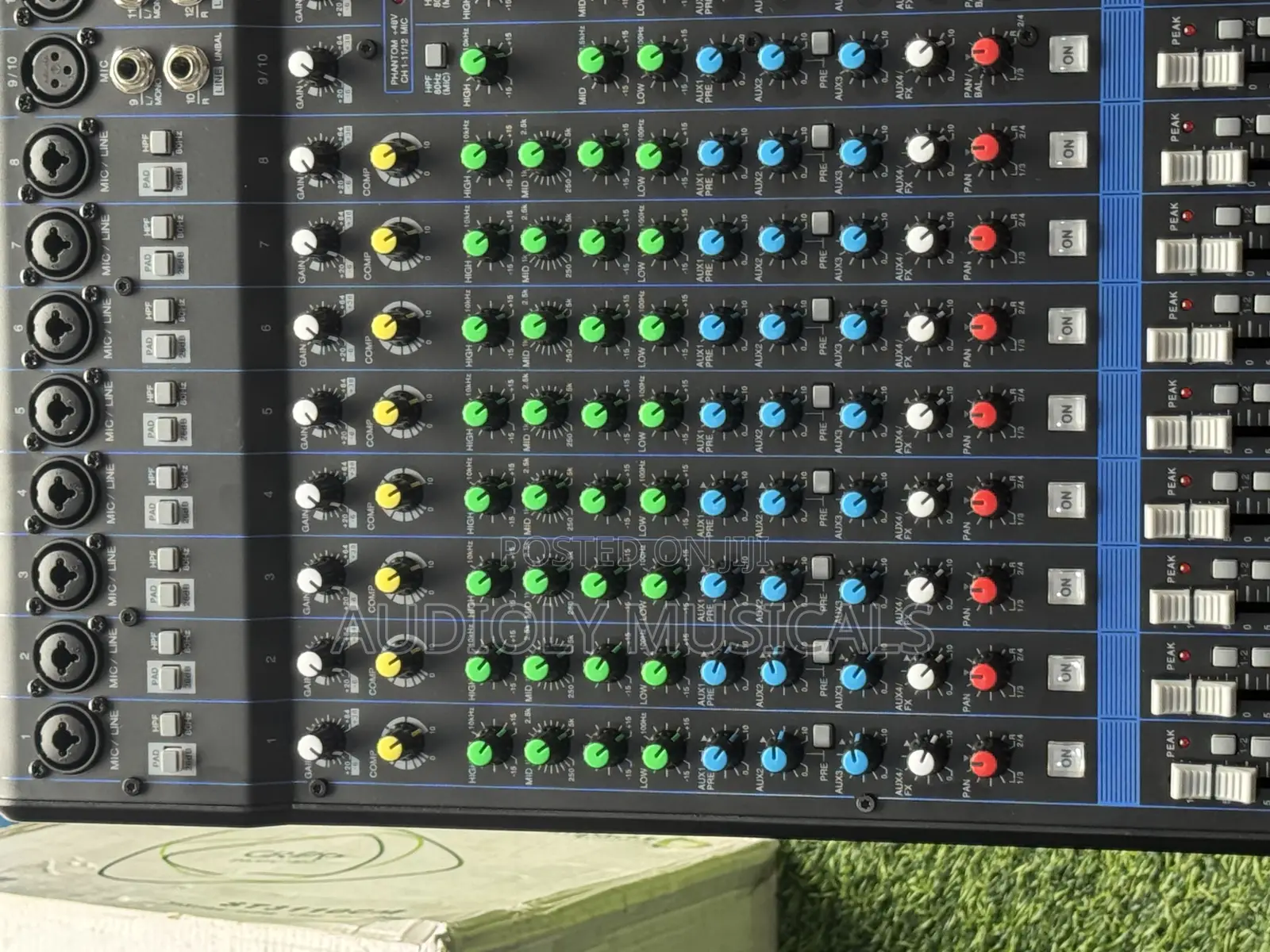Toggle the channel 2 ON button
The height and width of the screenshot is (952, 1270).
coord(1066,673)
